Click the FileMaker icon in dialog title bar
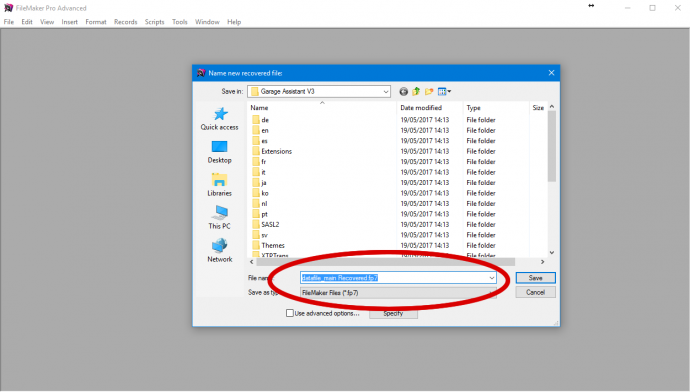The width and height of the screenshot is (690, 392). 201,73
